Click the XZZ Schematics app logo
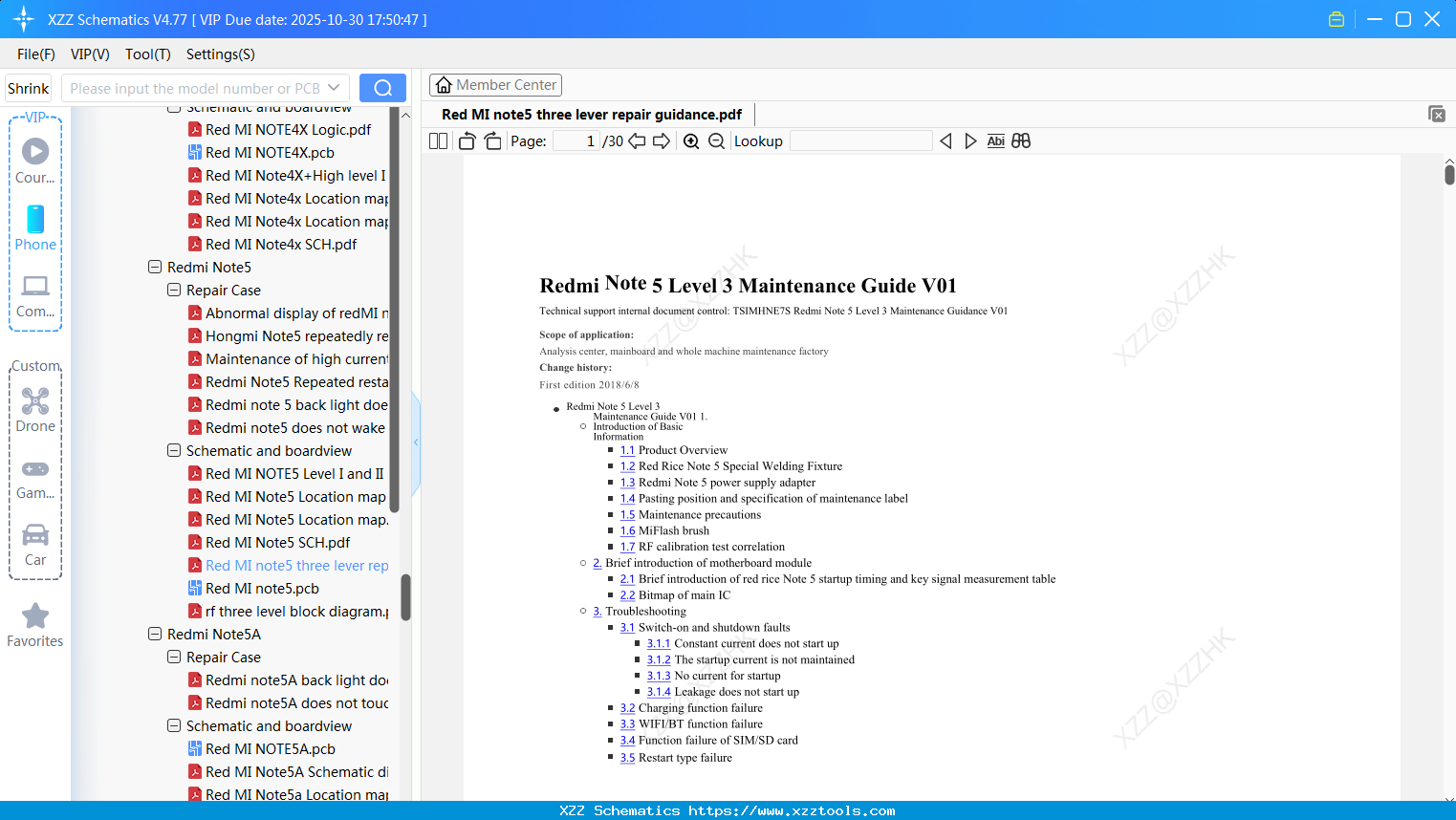Image resolution: width=1456 pixels, height=820 pixels. pos(24,19)
